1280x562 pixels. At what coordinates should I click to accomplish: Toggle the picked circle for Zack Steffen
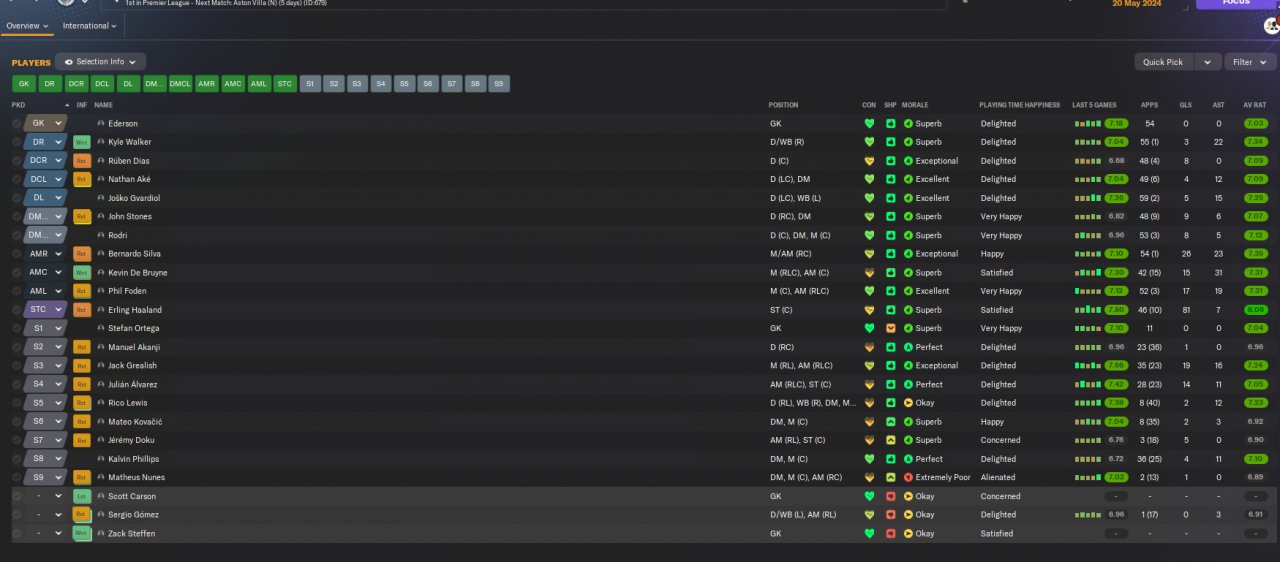pyautogui.click(x=17, y=534)
